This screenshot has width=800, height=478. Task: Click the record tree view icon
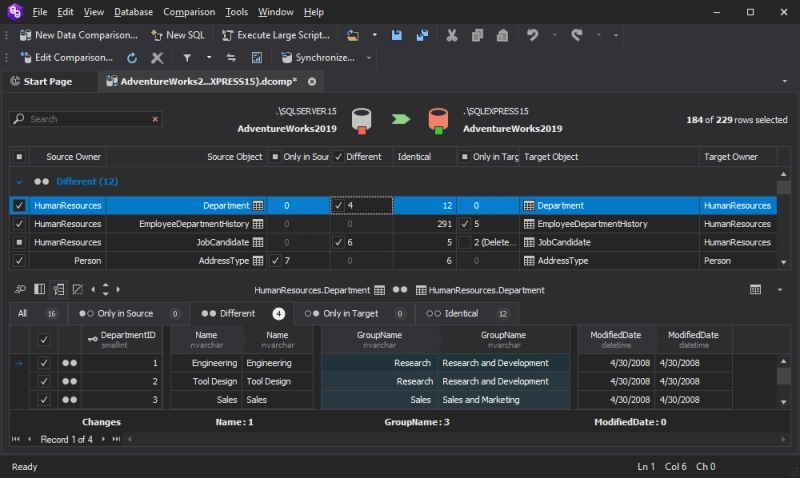pyautogui.click(x=59, y=289)
